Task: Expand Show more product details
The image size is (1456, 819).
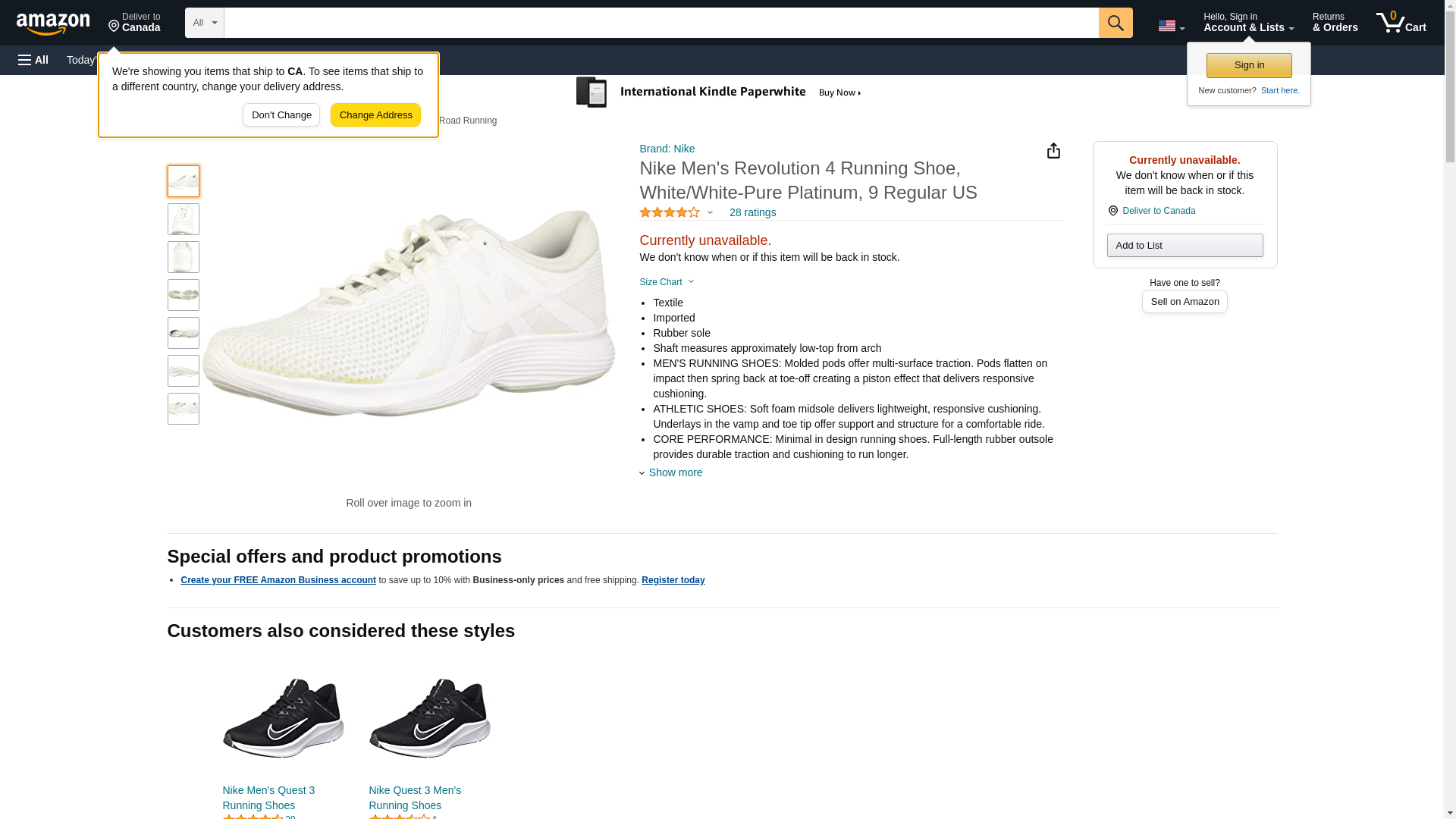Action: [674, 472]
